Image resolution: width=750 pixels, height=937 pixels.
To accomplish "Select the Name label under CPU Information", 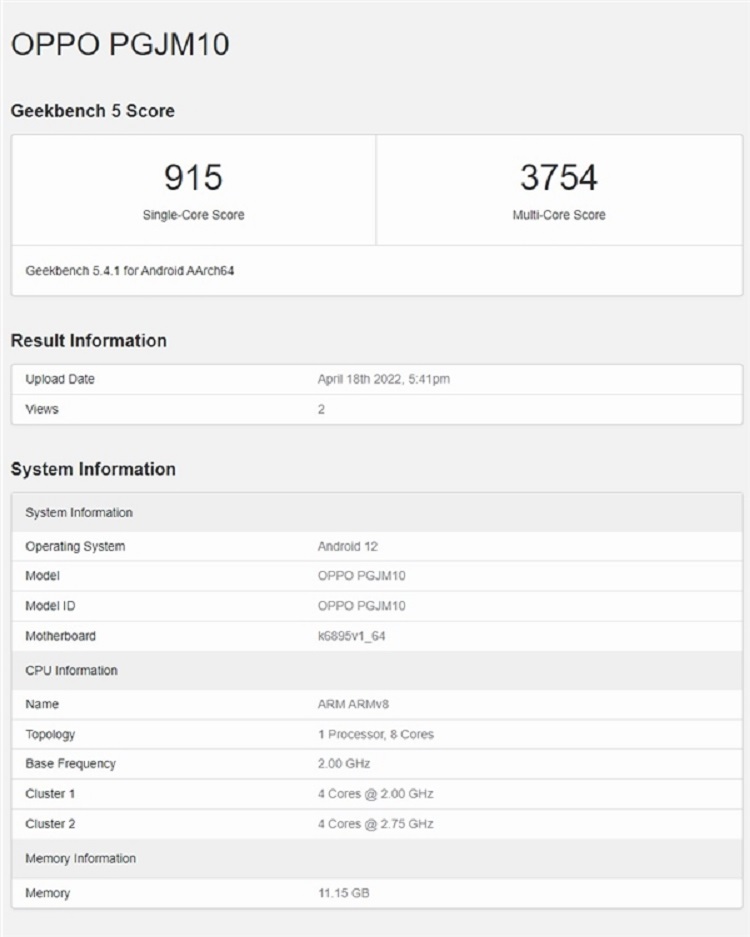I will click(x=42, y=704).
